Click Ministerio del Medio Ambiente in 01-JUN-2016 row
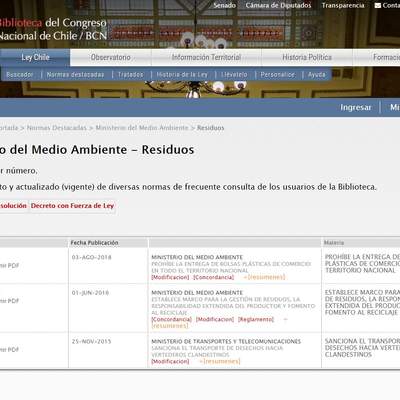The width and height of the screenshot is (400, 400). pyautogui.click(x=197, y=293)
